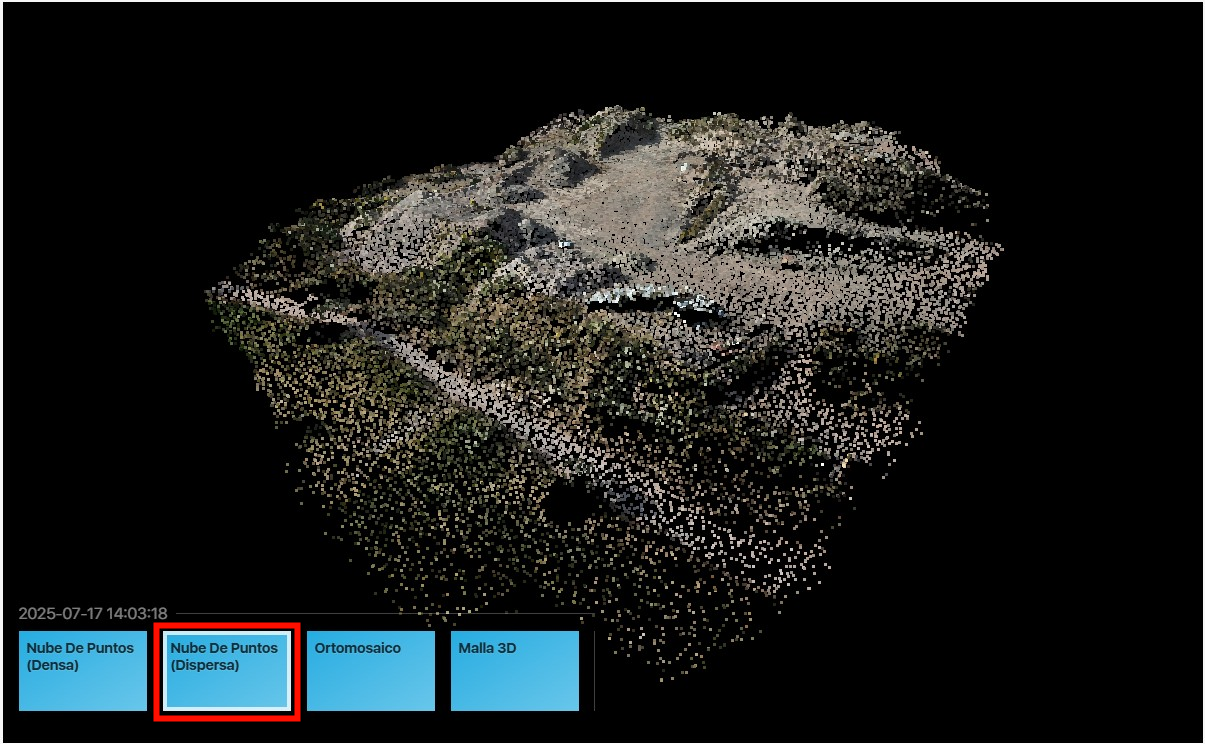Click the horizontal divider line beside the timestamp

[380, 613]
